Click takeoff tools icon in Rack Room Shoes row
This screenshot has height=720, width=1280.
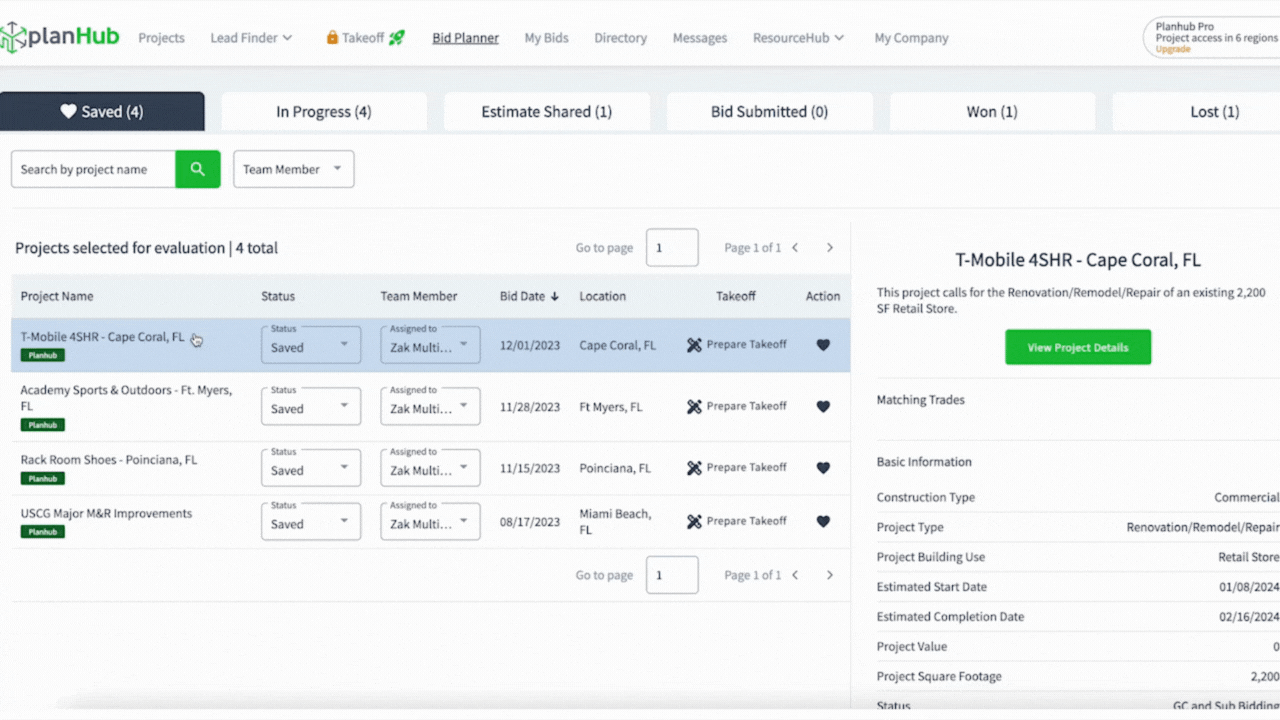(x=694, y=468)
